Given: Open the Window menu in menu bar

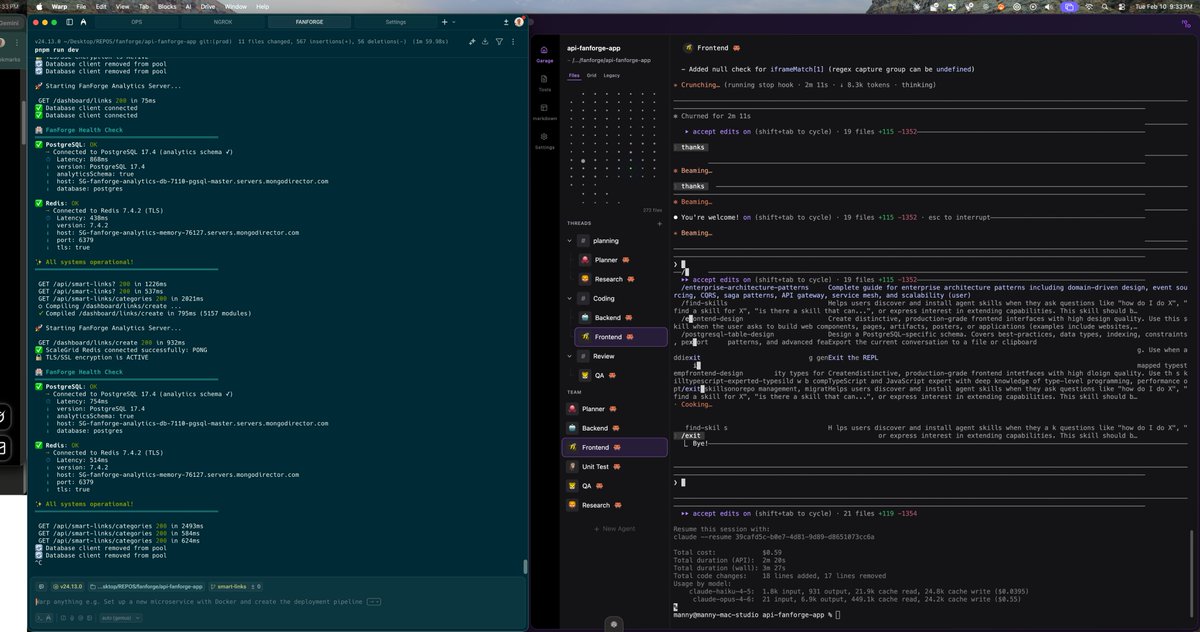Looking at the screenshot, I should [x=236, y=6].
